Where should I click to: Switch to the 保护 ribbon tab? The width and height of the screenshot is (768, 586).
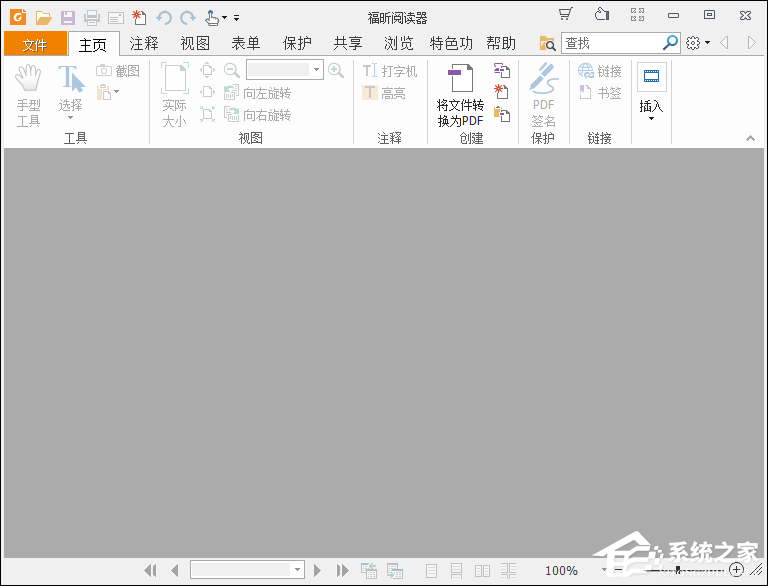click(297, 43)
